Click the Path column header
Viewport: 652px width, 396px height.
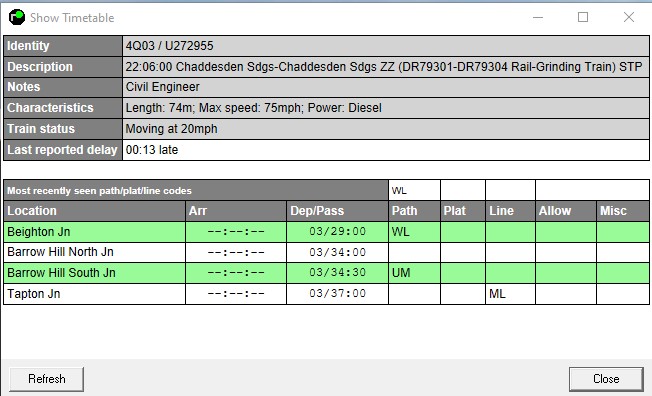point(415,211)
